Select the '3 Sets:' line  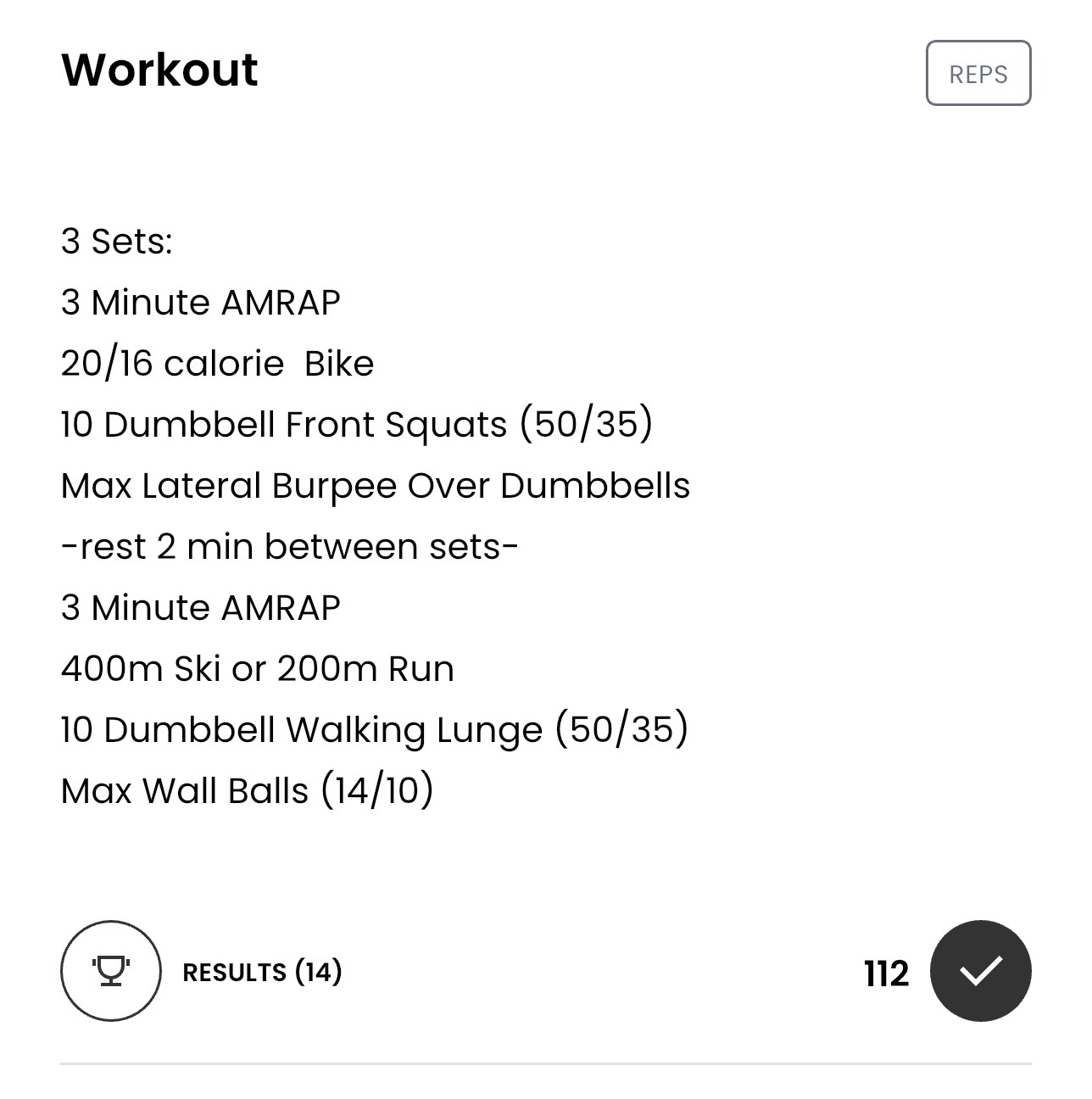coord(117,241)
